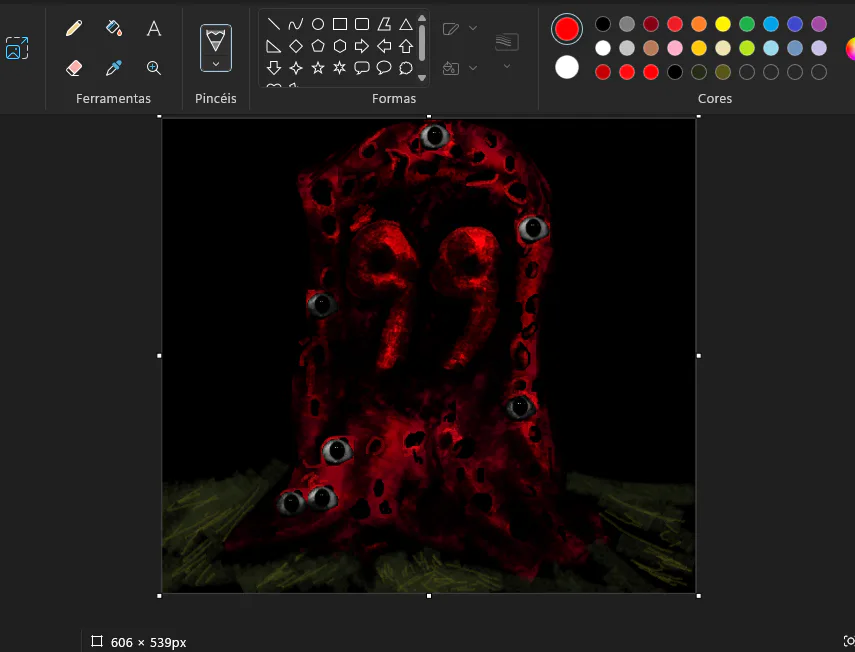
Task: Choose the white swatch in second palette row
Action: (603, 48)
